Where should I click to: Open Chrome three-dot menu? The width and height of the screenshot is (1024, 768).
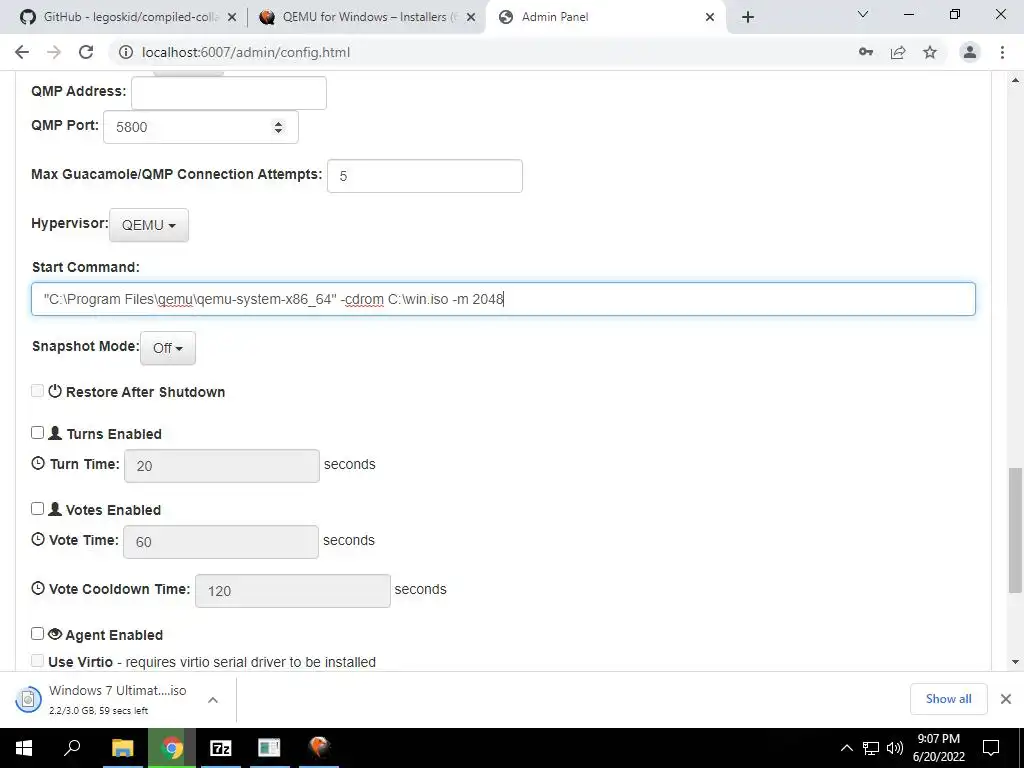pyautogui.click(x=1002, y=52)
